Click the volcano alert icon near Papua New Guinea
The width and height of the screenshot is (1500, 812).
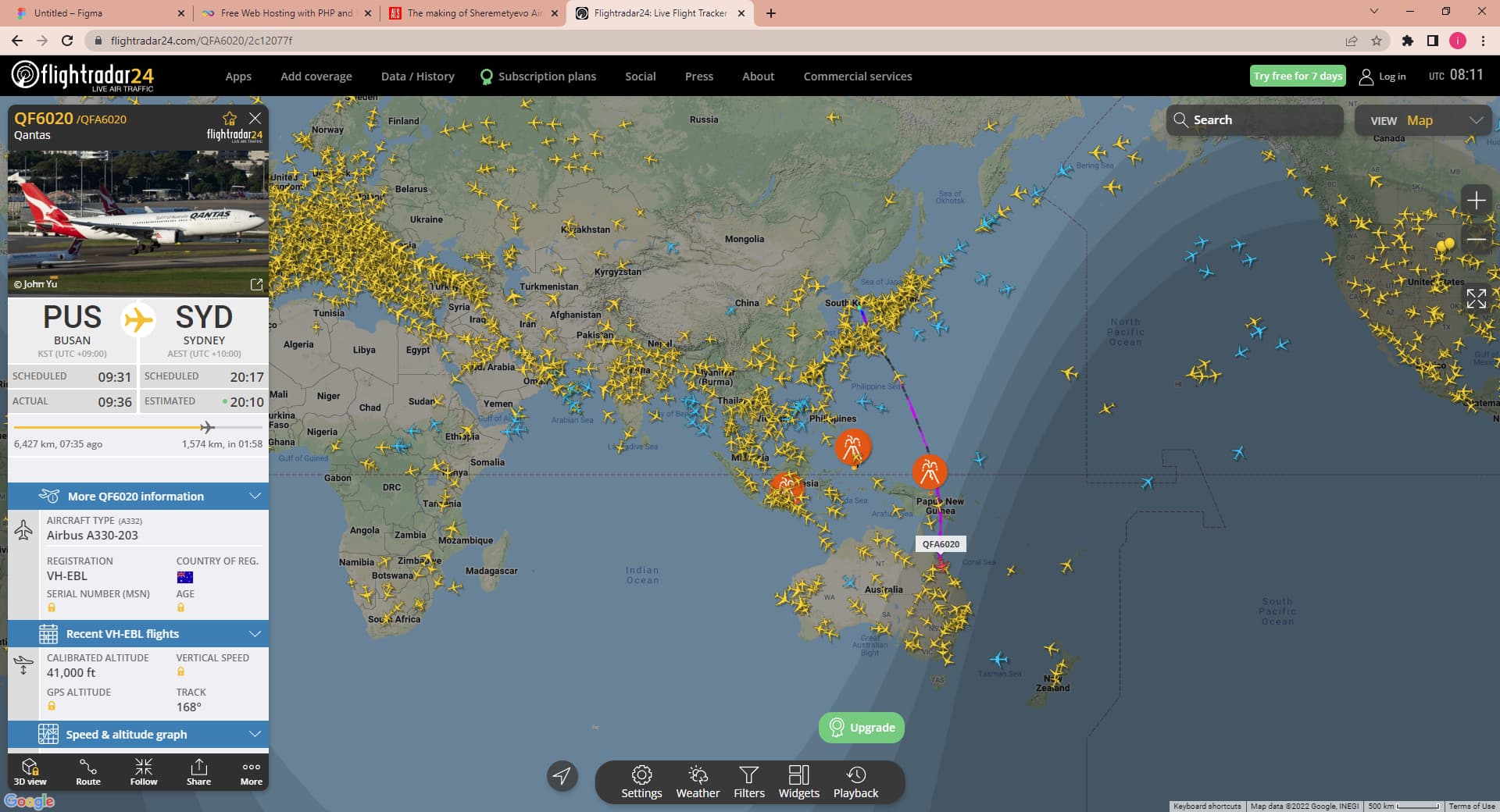pos(930,472)
